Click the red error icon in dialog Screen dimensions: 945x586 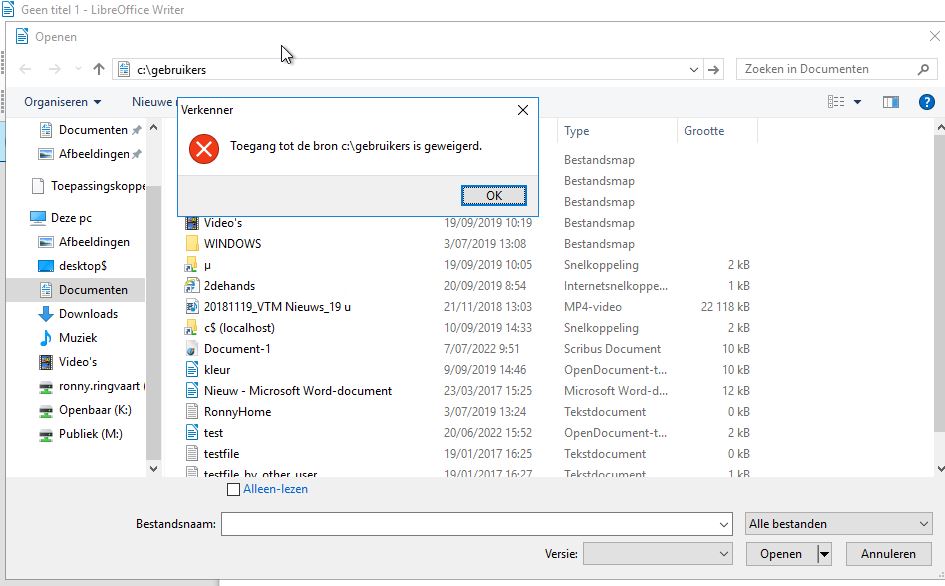(x=204, y=149)
